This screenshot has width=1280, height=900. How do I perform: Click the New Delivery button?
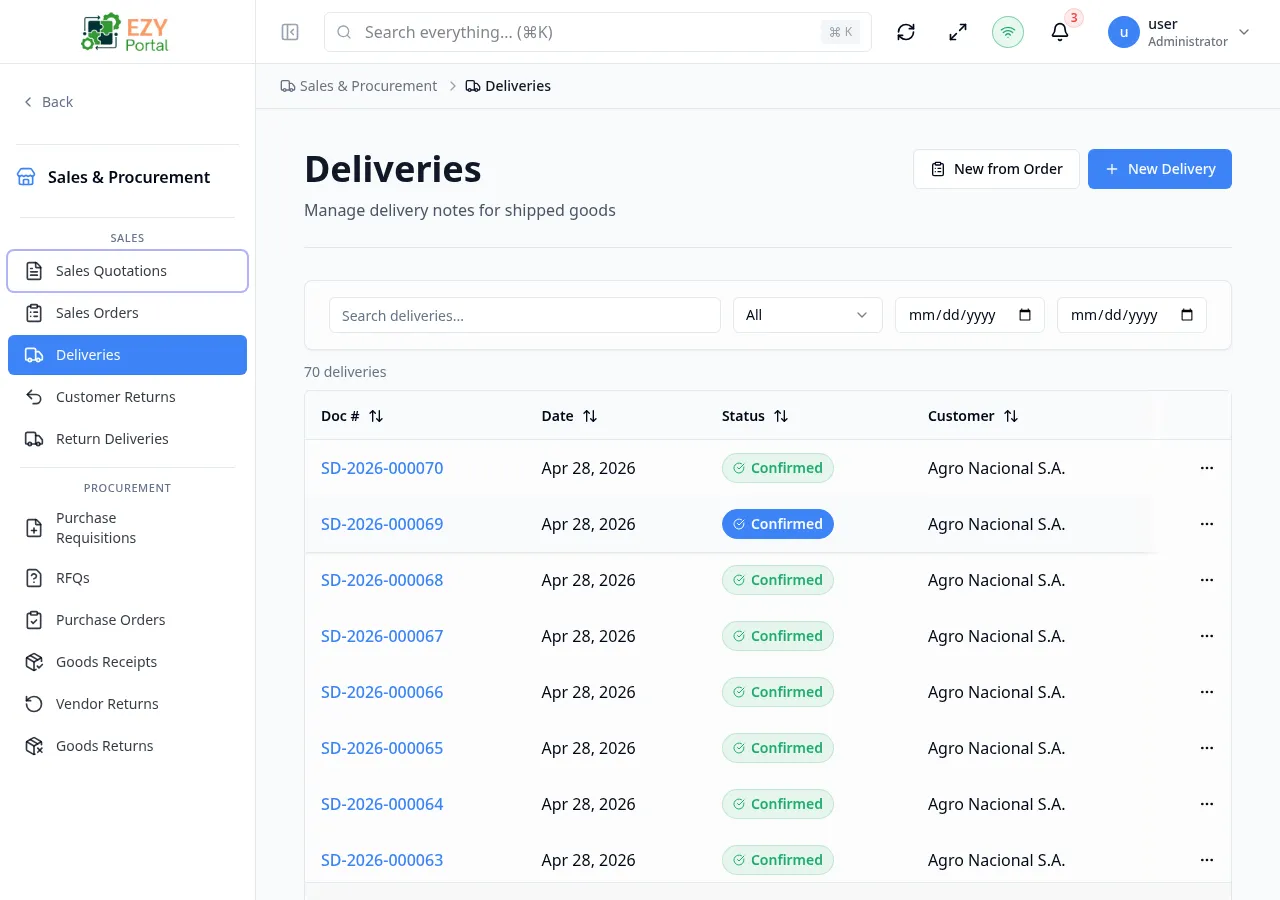tap(1160, 169)
